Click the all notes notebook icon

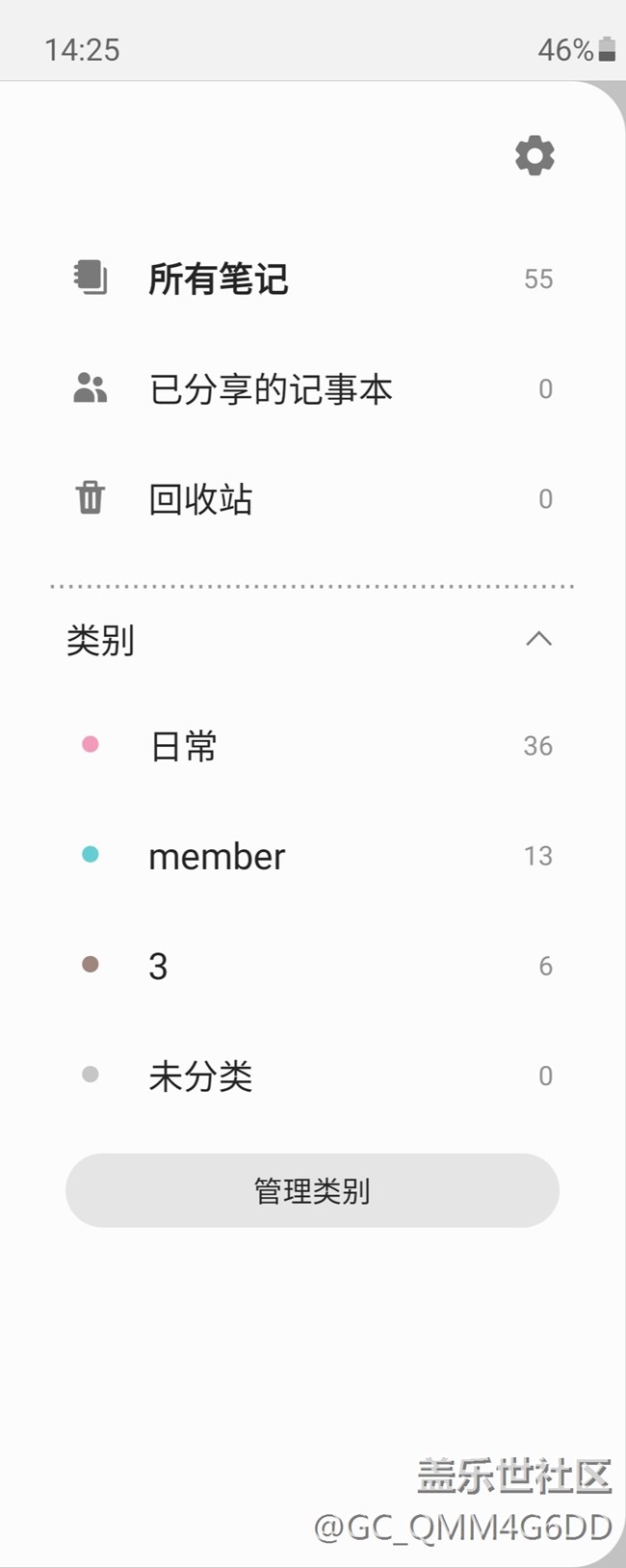coord(91,279)
